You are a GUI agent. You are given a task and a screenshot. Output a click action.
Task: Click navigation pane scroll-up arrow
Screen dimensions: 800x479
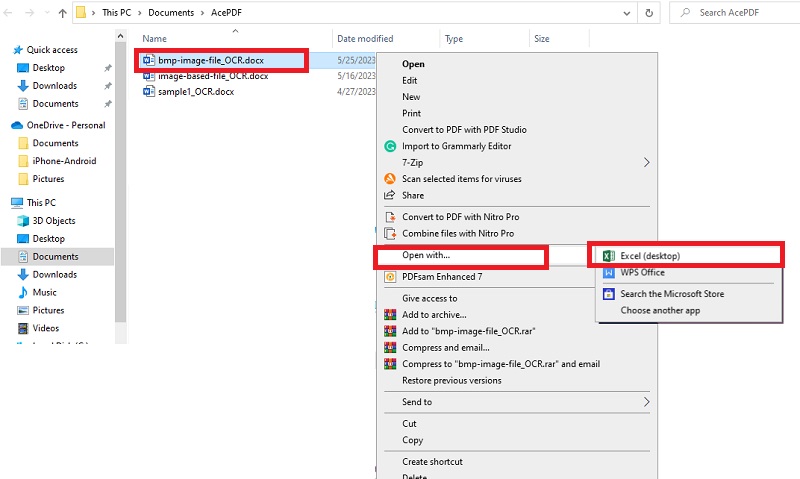[120, 36]
